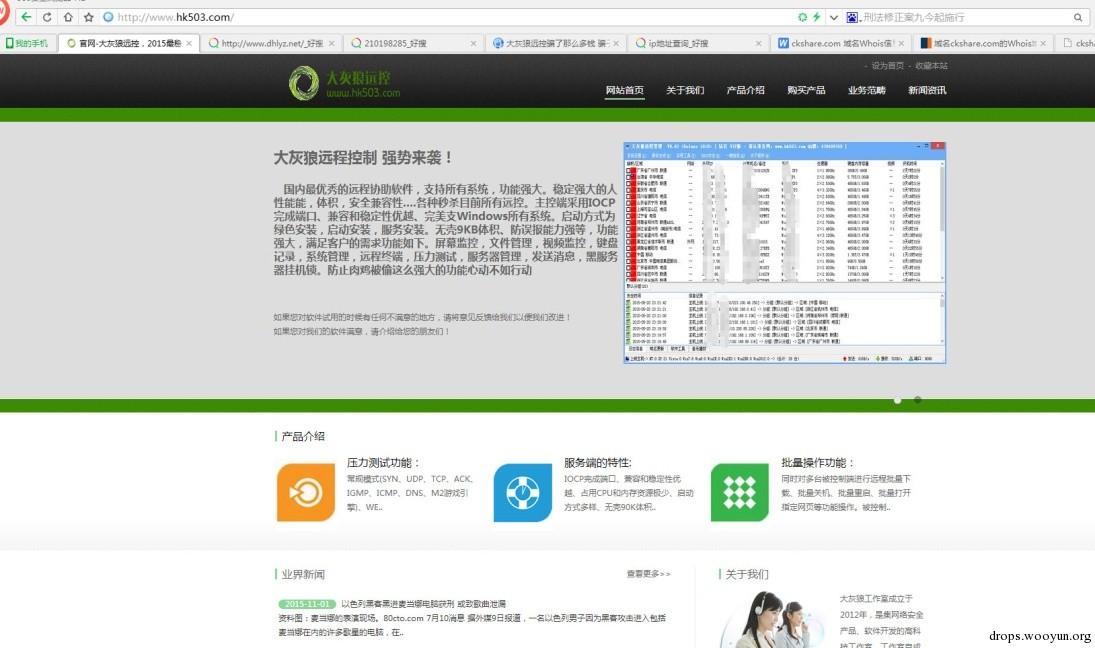Click 收藏本站 link in header
1095x648 pixels.
932,66
